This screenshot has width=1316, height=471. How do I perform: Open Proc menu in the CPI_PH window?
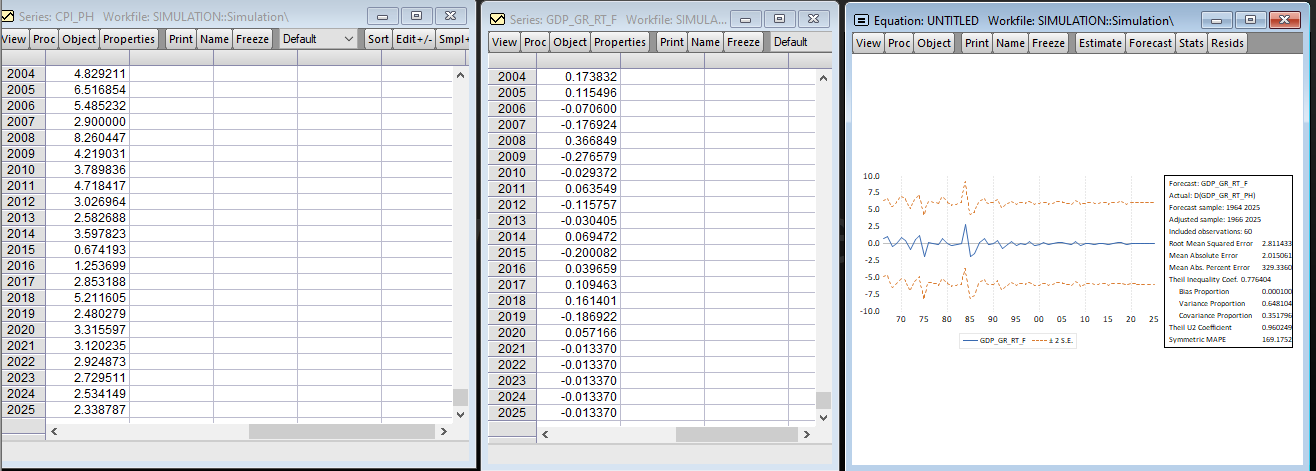point(44,39)
